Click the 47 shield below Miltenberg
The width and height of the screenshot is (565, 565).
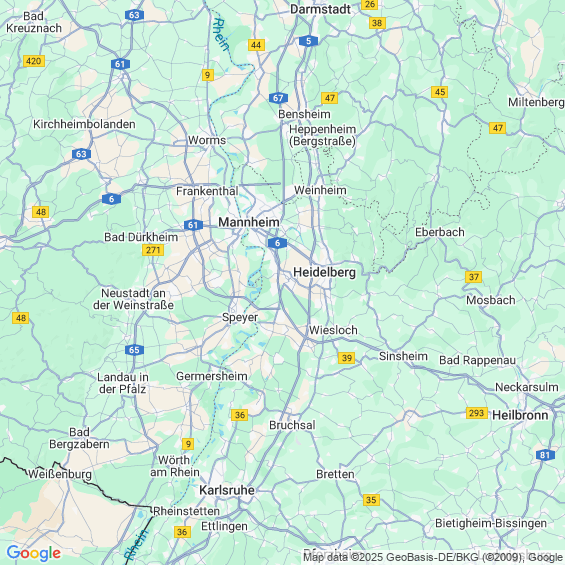click(498, 128)
